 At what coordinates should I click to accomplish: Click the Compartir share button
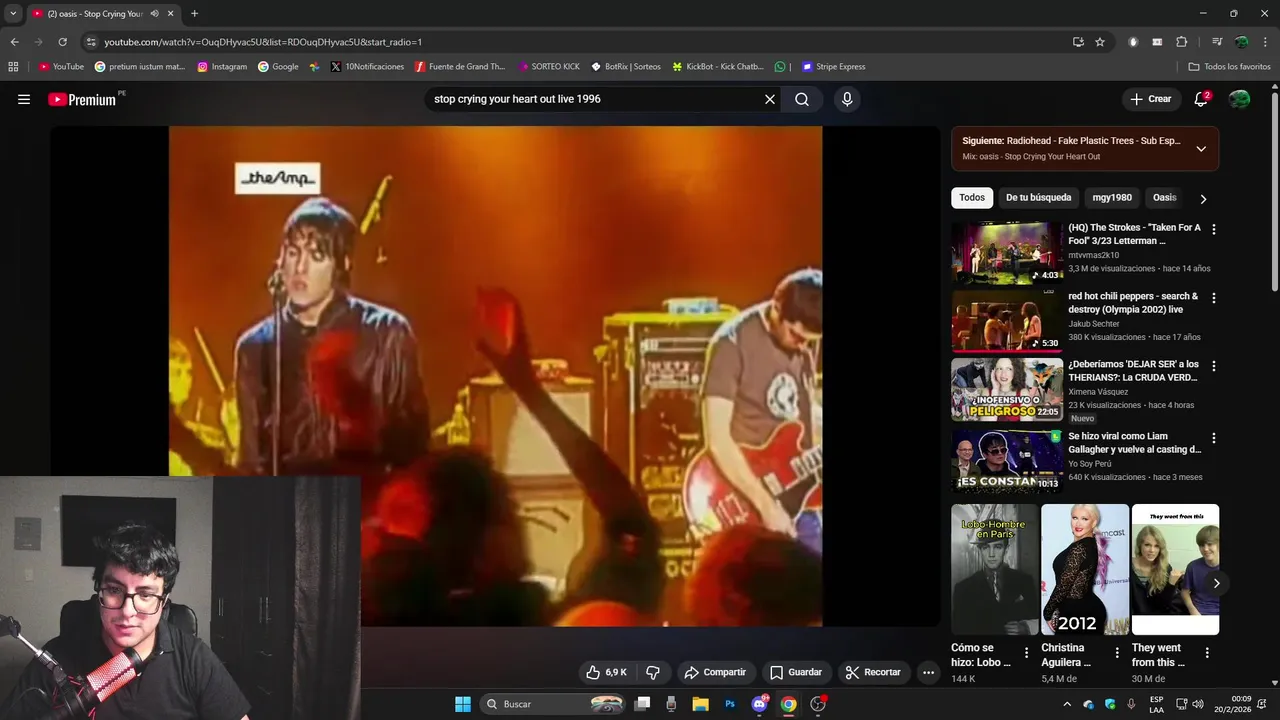[715, 672]
